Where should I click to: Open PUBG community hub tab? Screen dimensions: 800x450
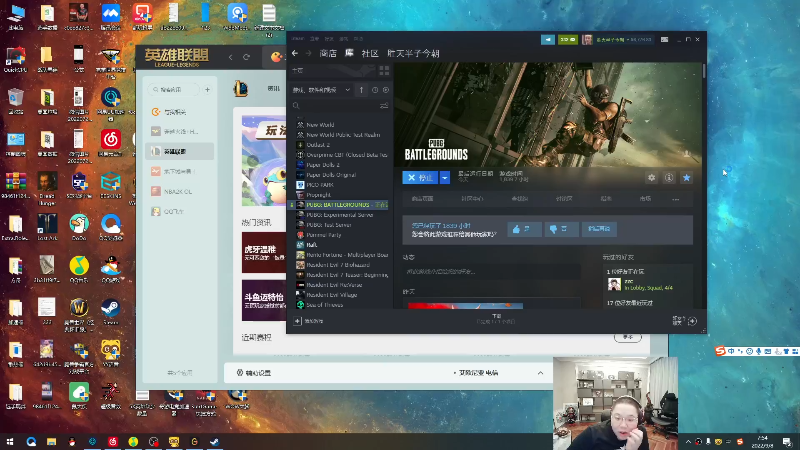(472, 198)
